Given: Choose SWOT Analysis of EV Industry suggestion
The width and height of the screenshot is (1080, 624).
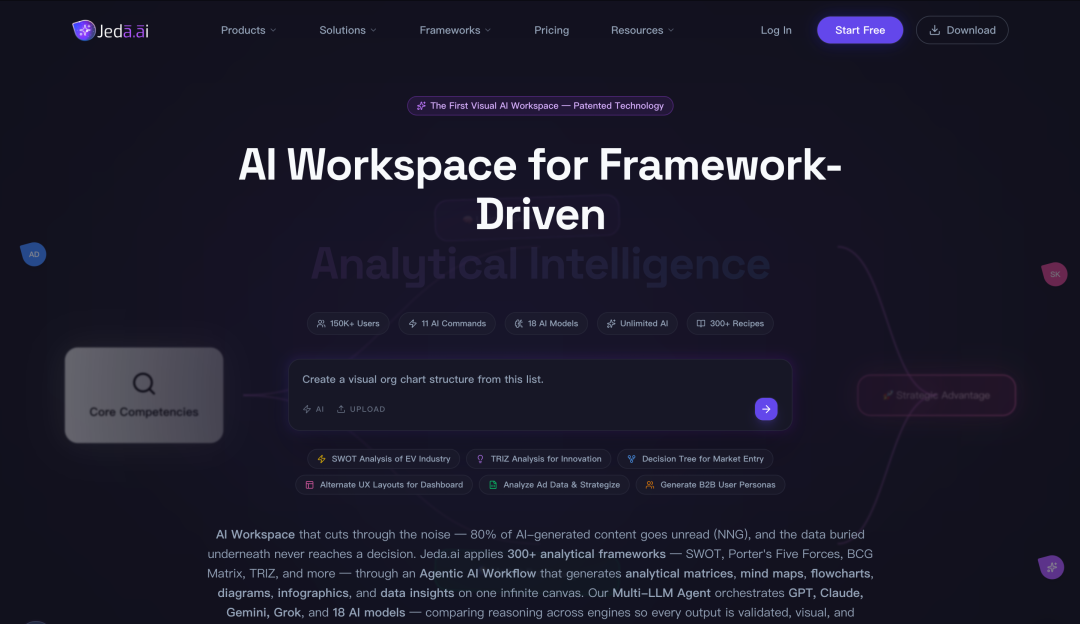Looking at the screenshot, I should tap(384, 459).
